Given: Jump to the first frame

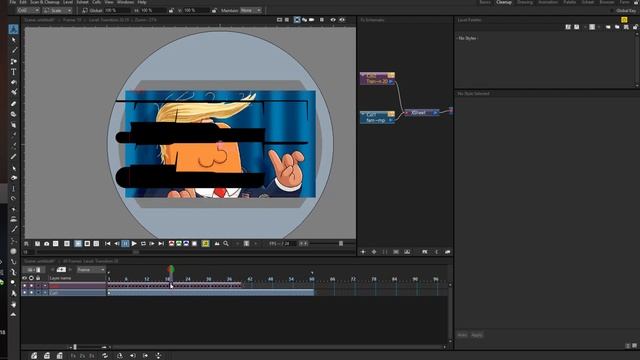Looking at the screenshot, I should coord(107,244).
